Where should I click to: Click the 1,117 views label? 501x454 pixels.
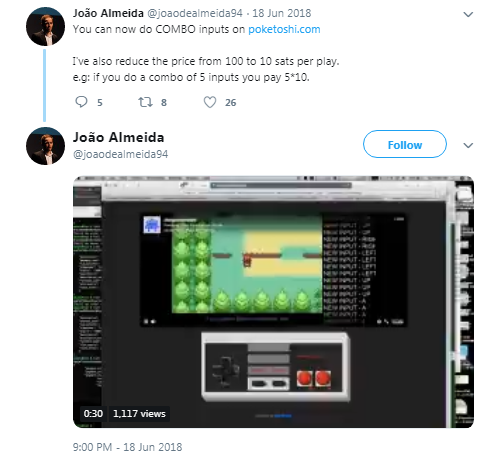click(139, 414)
